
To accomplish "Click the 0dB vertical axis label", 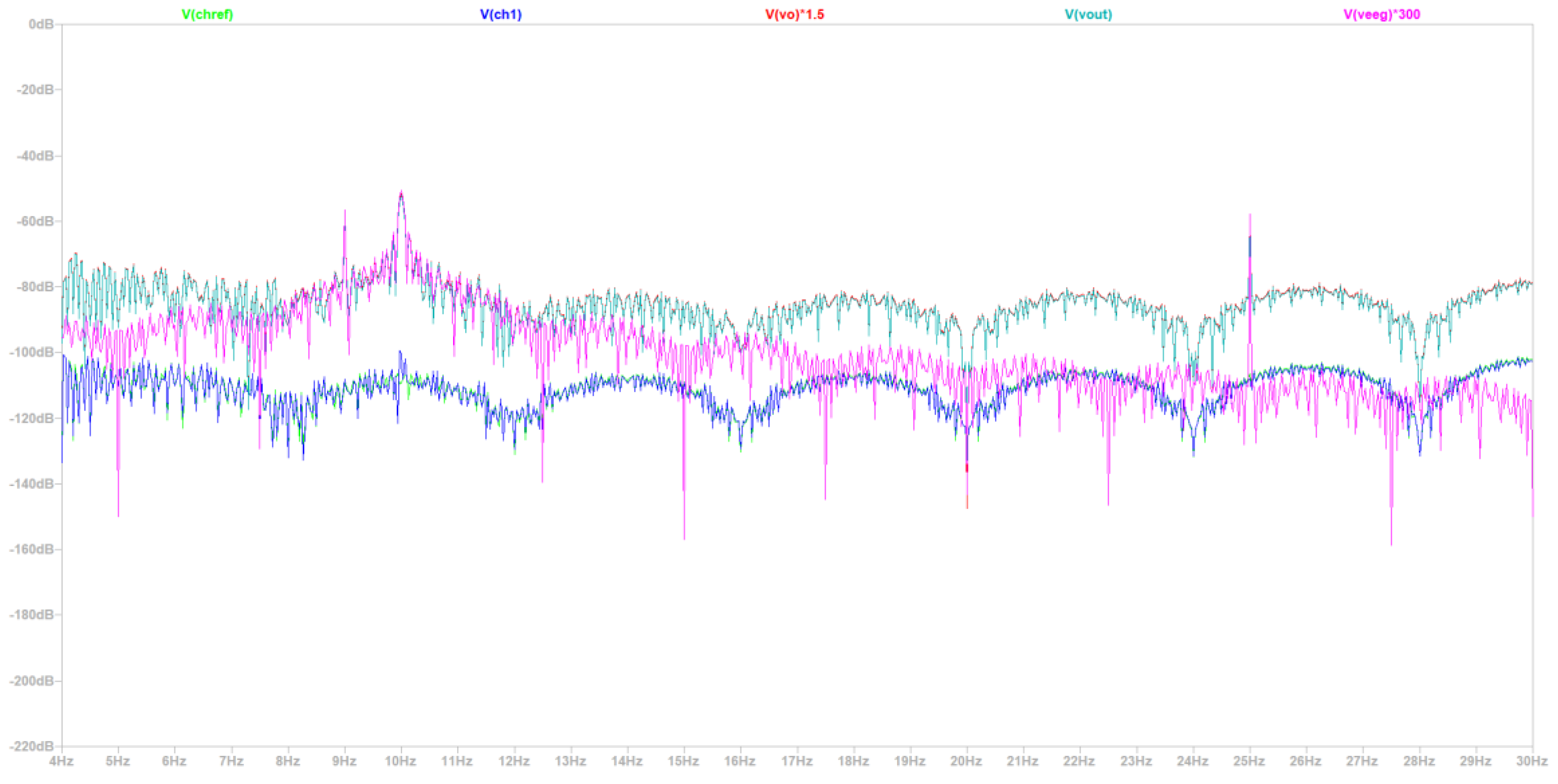I will (41, 24).
